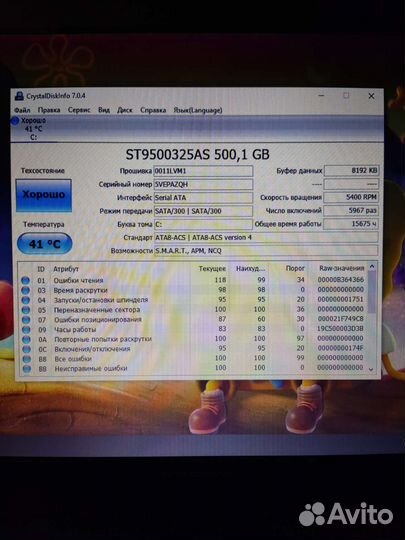Minimize the CrystalDiskInfo window
Viewport: 405px width, 540px height.
click(x=321, y=96)
